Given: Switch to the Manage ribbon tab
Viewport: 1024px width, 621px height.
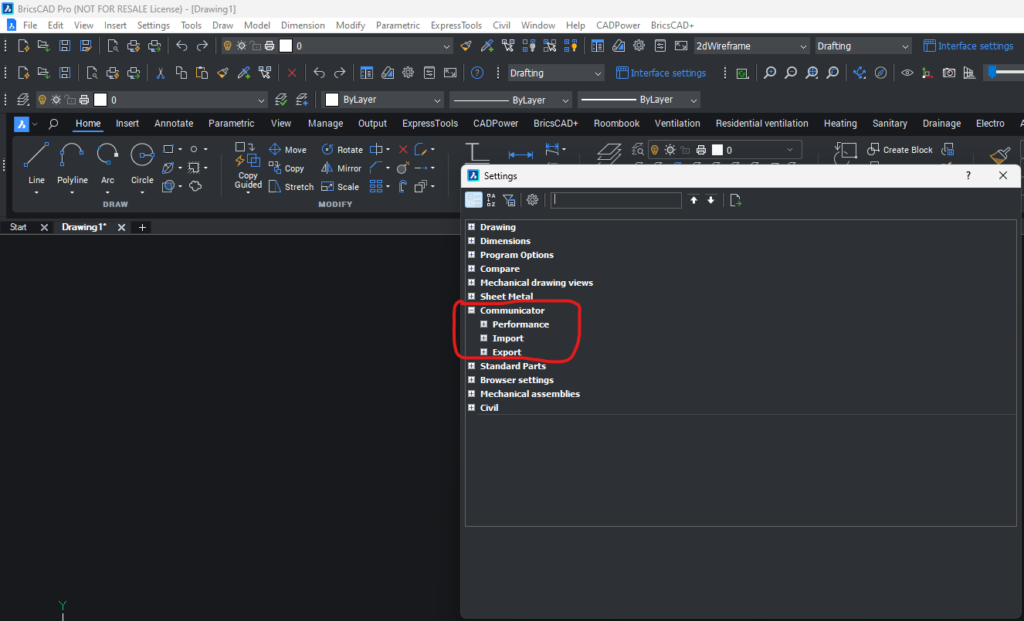Looking at the screenshot, I should pos(325,123).
